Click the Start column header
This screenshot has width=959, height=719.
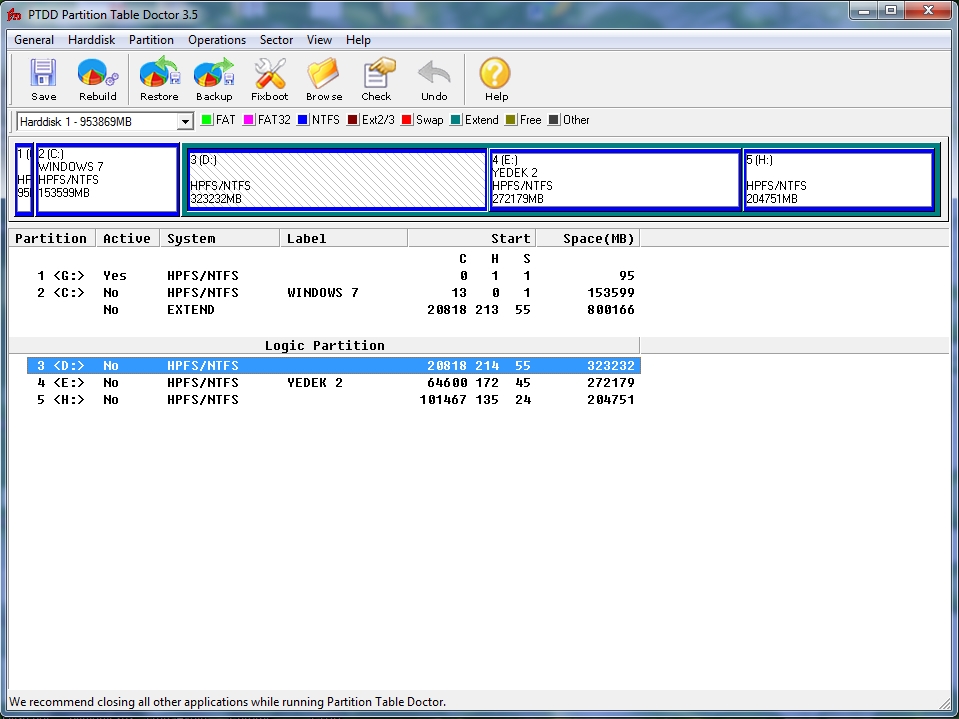click(x=472, y=238)
